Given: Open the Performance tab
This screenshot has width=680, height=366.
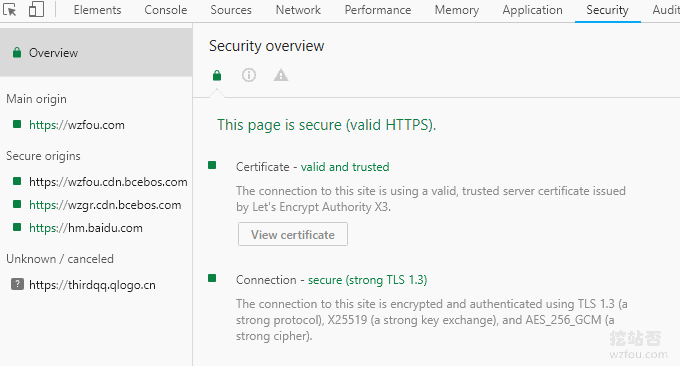Looking at the screenshot, I should point(378,10).
